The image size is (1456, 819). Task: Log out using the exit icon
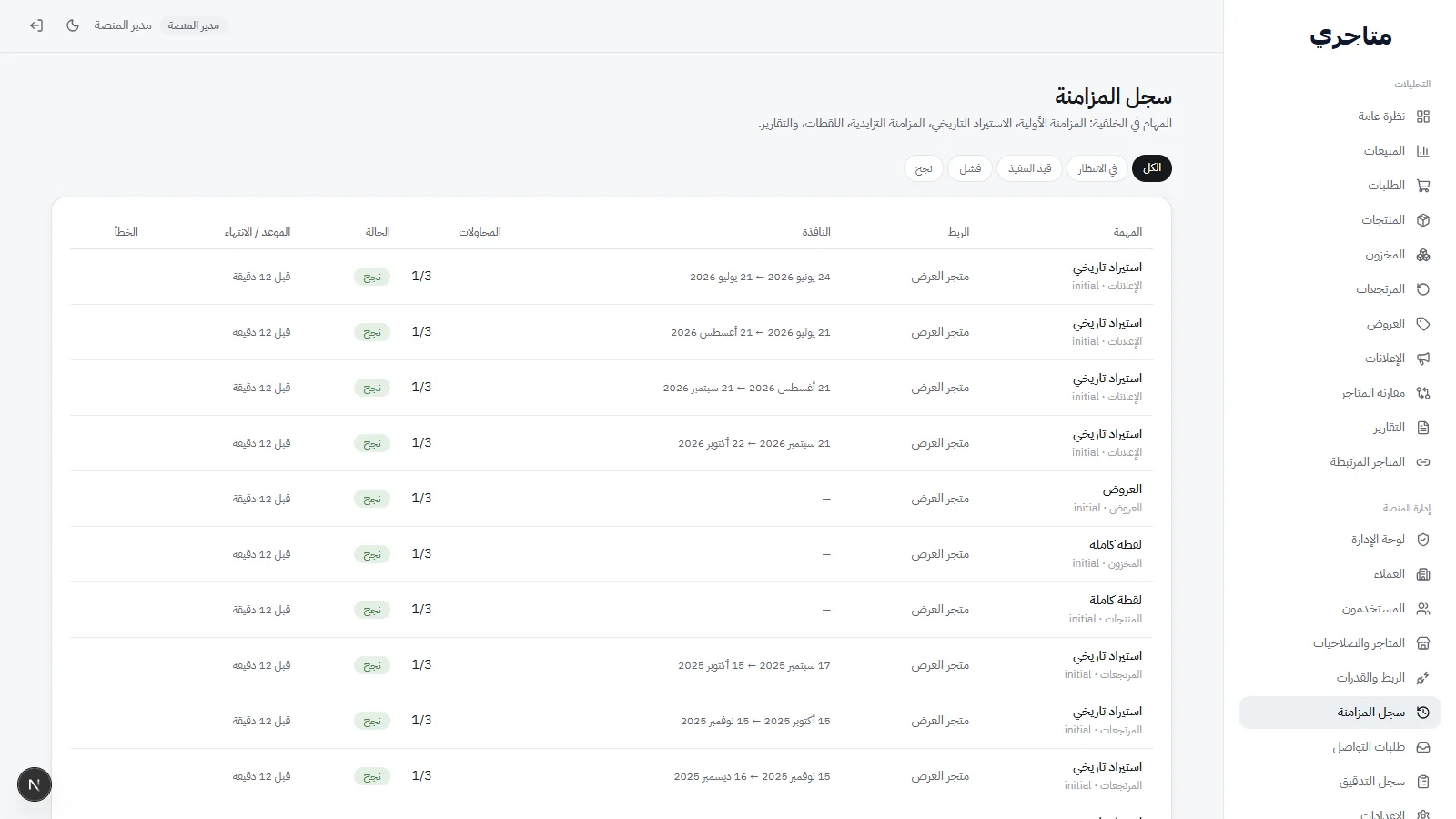pos(36,25)
